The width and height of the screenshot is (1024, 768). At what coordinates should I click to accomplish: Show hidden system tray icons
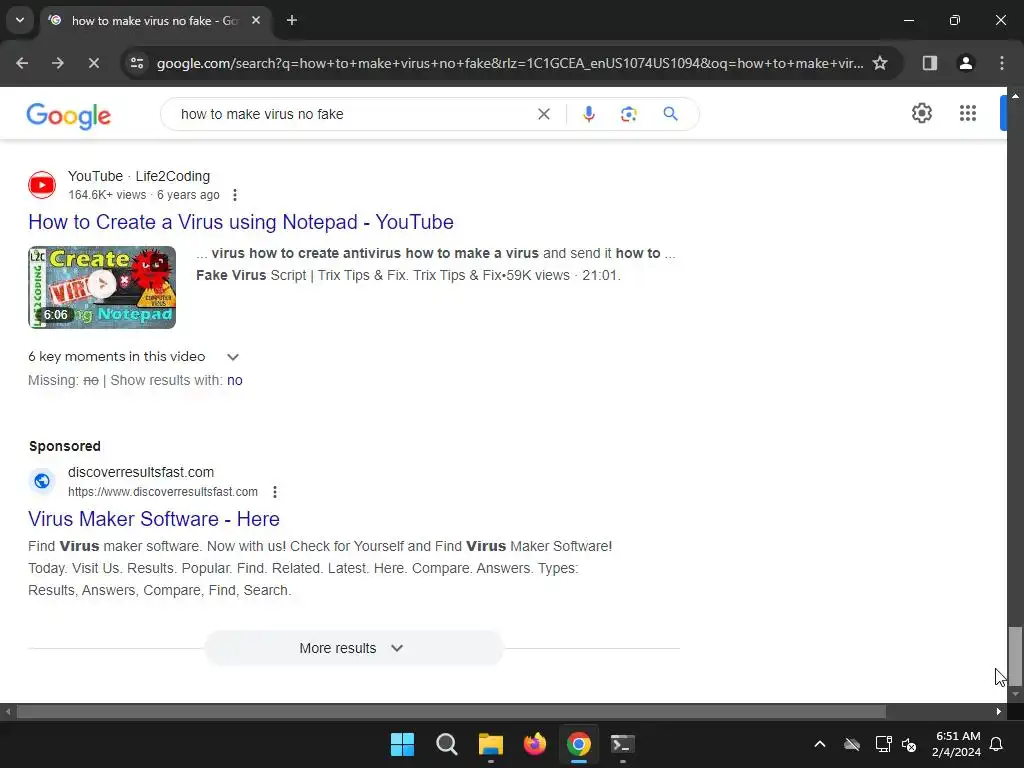820,744
